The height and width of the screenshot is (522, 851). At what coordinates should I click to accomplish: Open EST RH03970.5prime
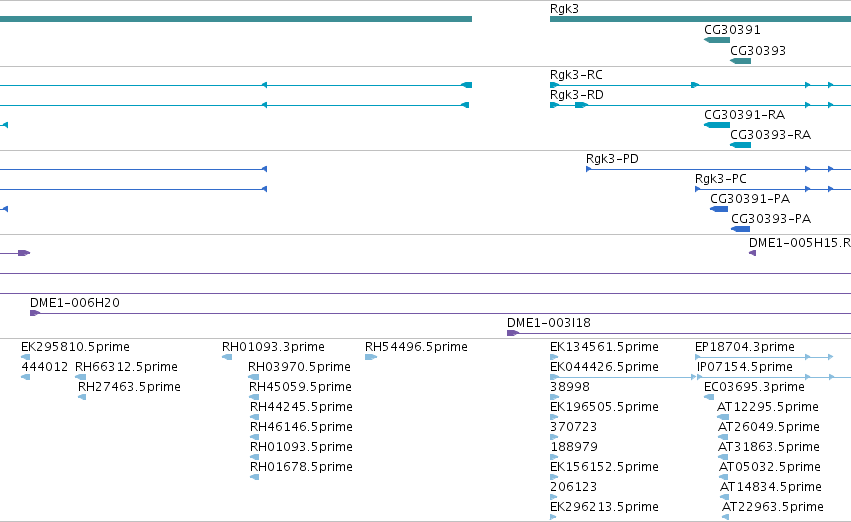[x=253, y=377]
